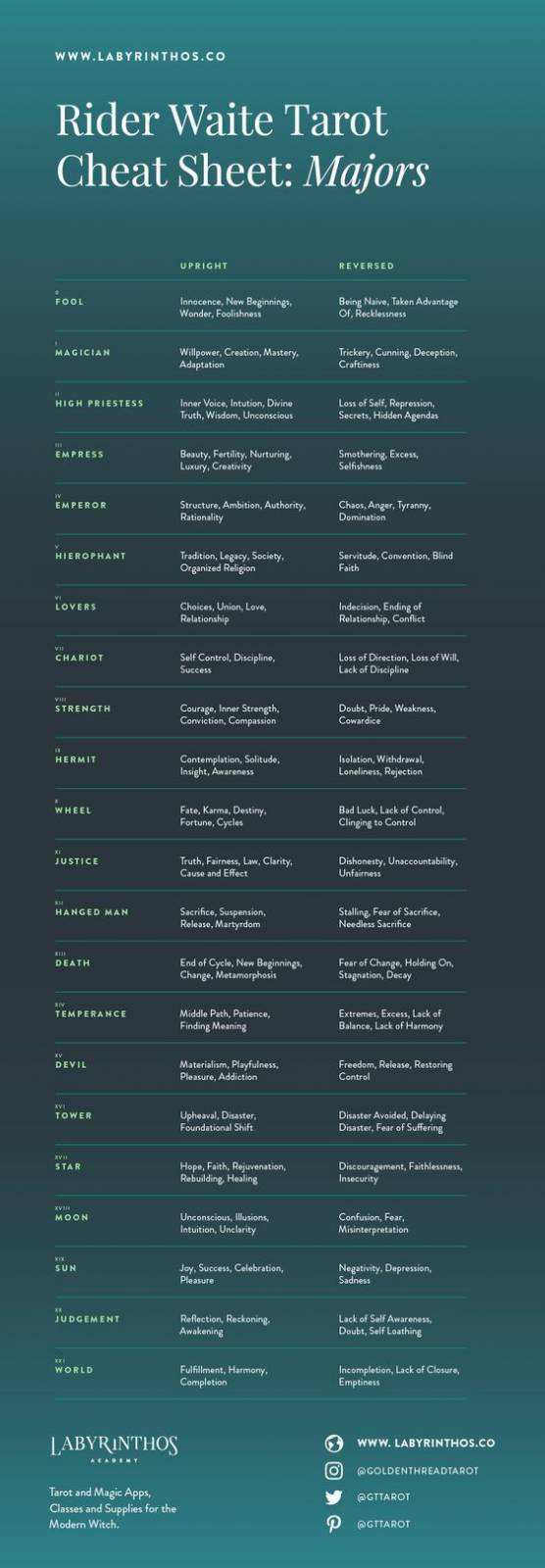
Task: Click the @GTTAROT Twitter handle
Action: [383, 1497]
